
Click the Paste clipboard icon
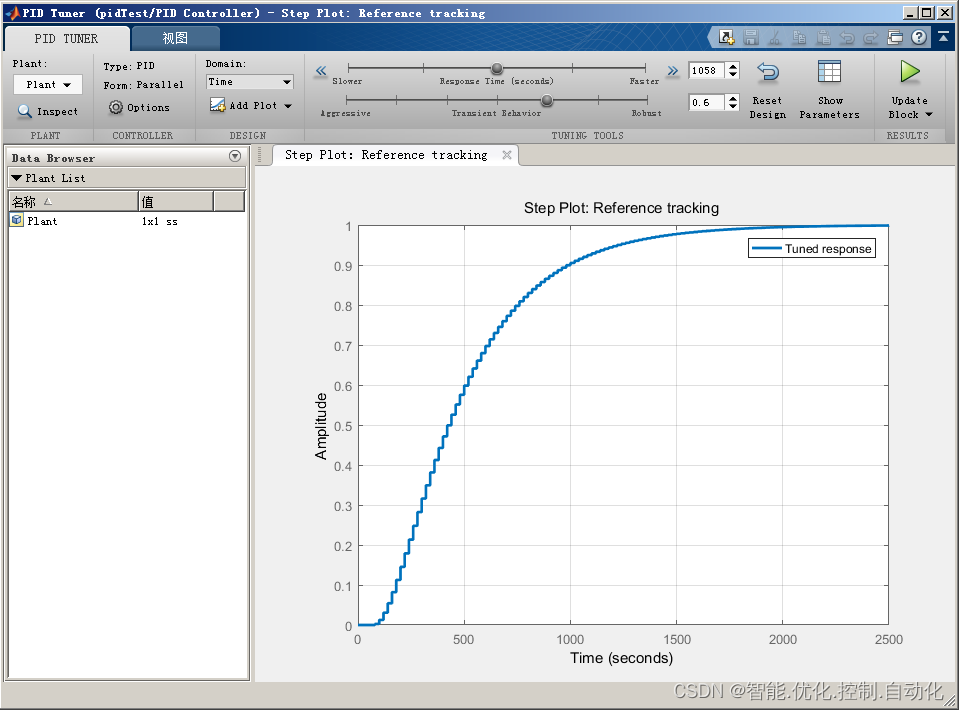(x=823, y=37)
